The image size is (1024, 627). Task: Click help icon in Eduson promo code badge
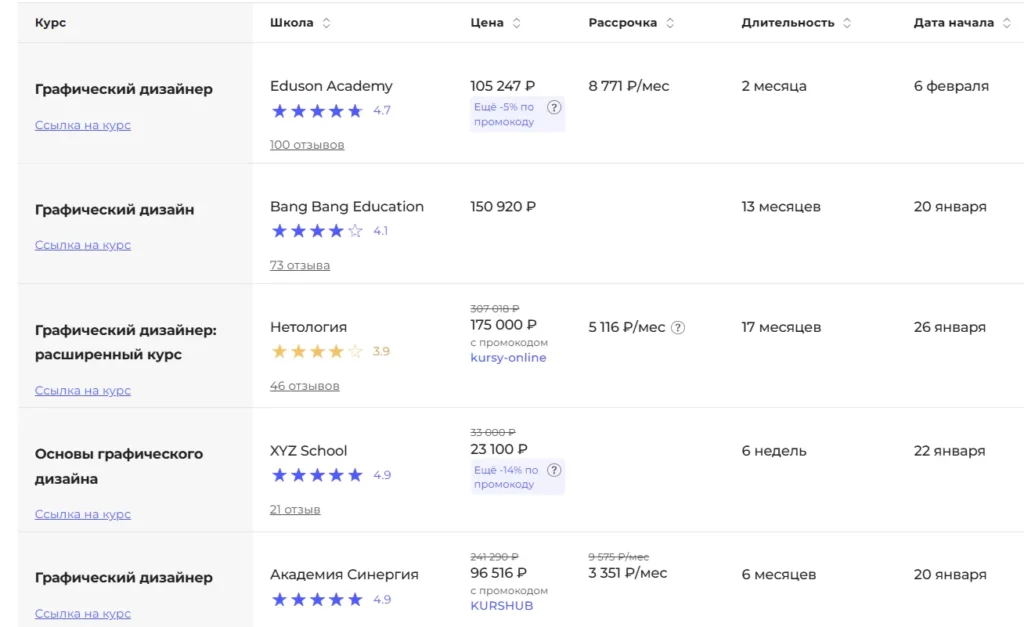(x=554, y=108)
